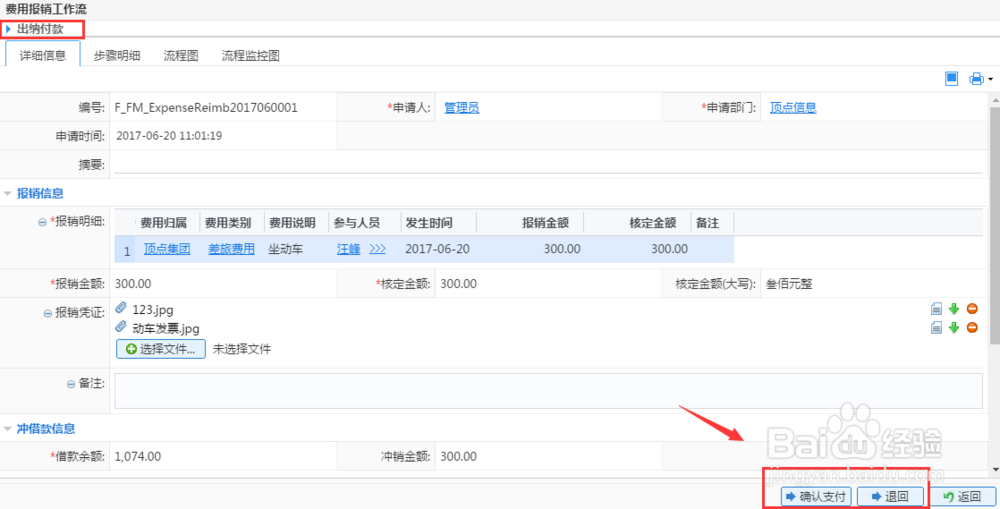Click the 核定金额 column header
Image resolution: width=1000 pixels, height=509 pixels.
click(x=637, y=223)
